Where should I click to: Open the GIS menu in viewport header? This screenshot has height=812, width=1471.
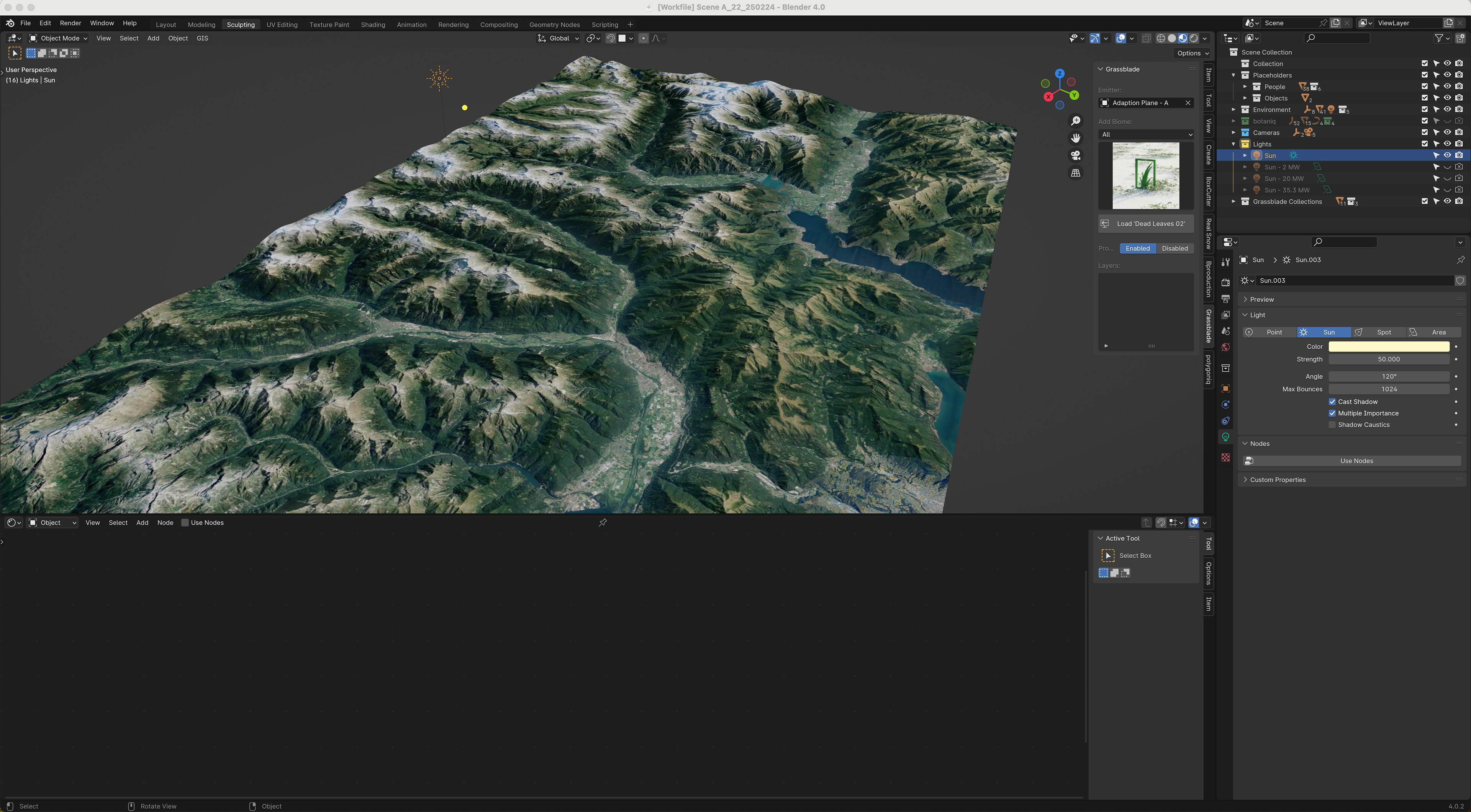[202, 38]
